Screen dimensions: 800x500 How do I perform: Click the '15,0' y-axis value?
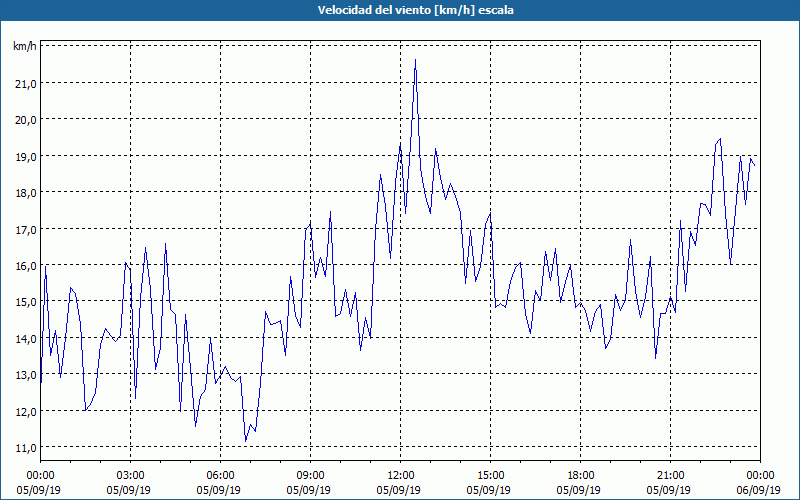[x=27, y=302]
